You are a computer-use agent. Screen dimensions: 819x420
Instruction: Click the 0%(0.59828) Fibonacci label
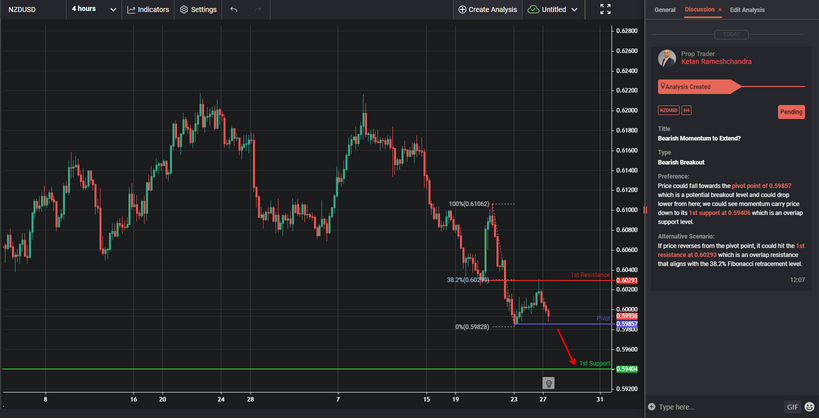pos(472,326)
